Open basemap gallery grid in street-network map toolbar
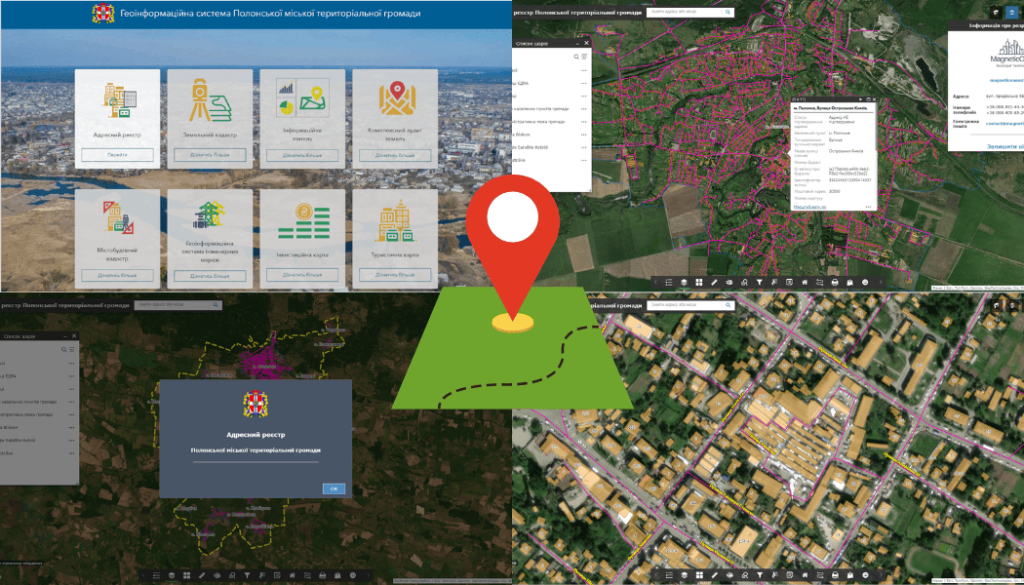1024x585 pixels. pyautogui.click(x=699, y=282)
